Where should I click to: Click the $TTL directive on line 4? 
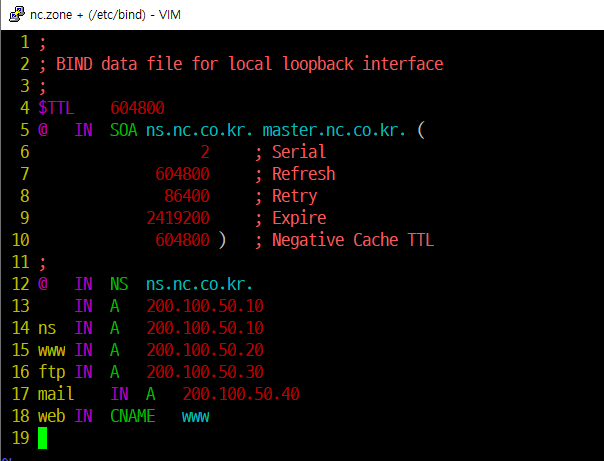point(56,108)
